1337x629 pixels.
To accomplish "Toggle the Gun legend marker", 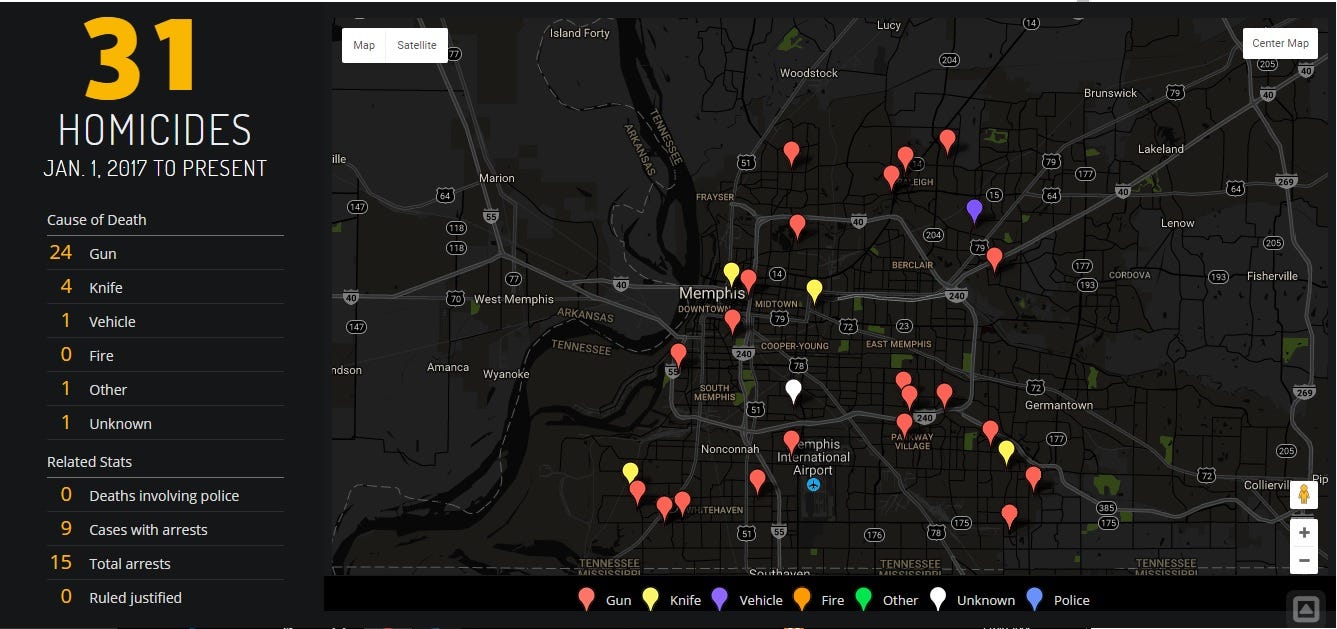I will (x=587, y=599).
